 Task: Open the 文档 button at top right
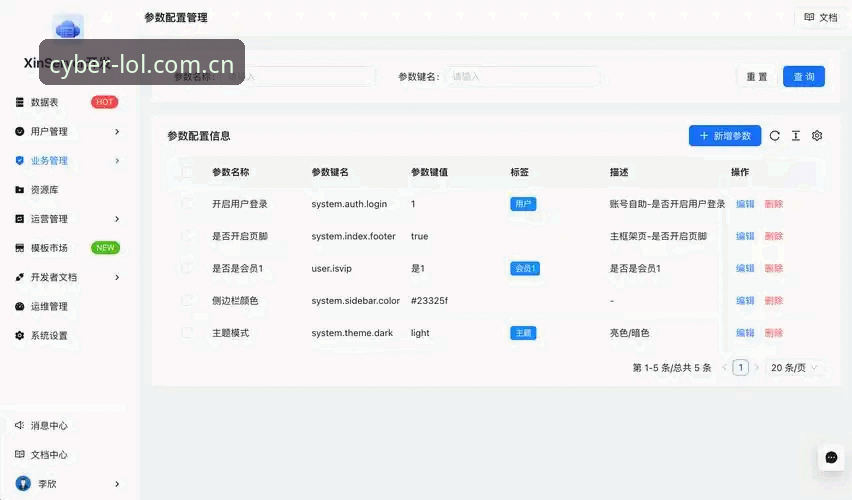821,17
